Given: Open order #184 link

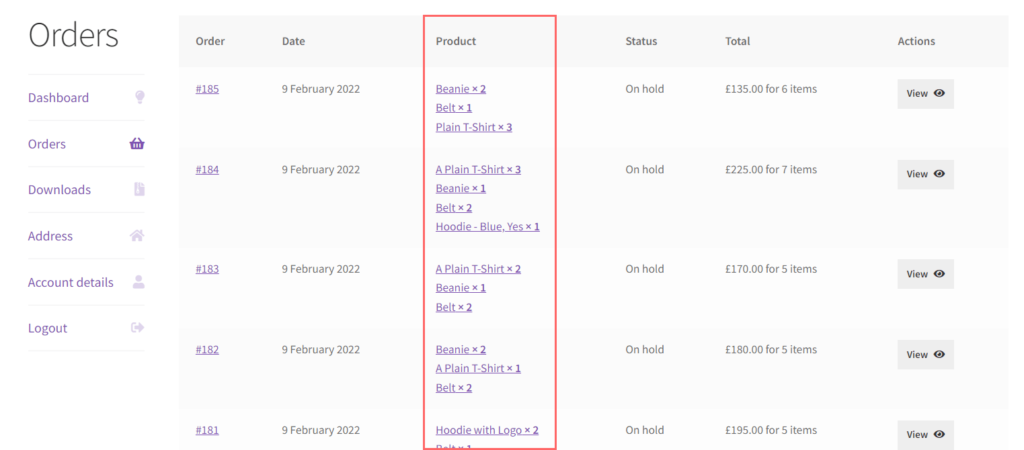Looking at the screenshot, I should click(207, 170).
